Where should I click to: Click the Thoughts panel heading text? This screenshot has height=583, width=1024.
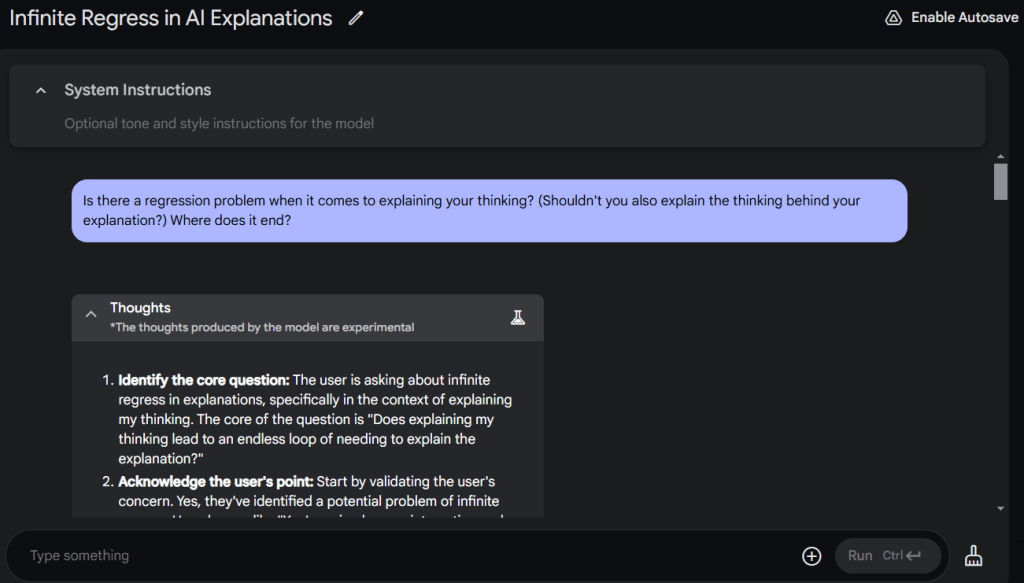click(140, 308)
